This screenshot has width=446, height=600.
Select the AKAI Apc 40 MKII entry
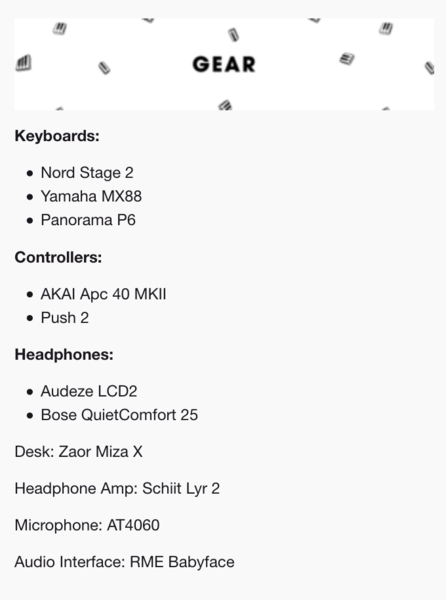[104, 294]
